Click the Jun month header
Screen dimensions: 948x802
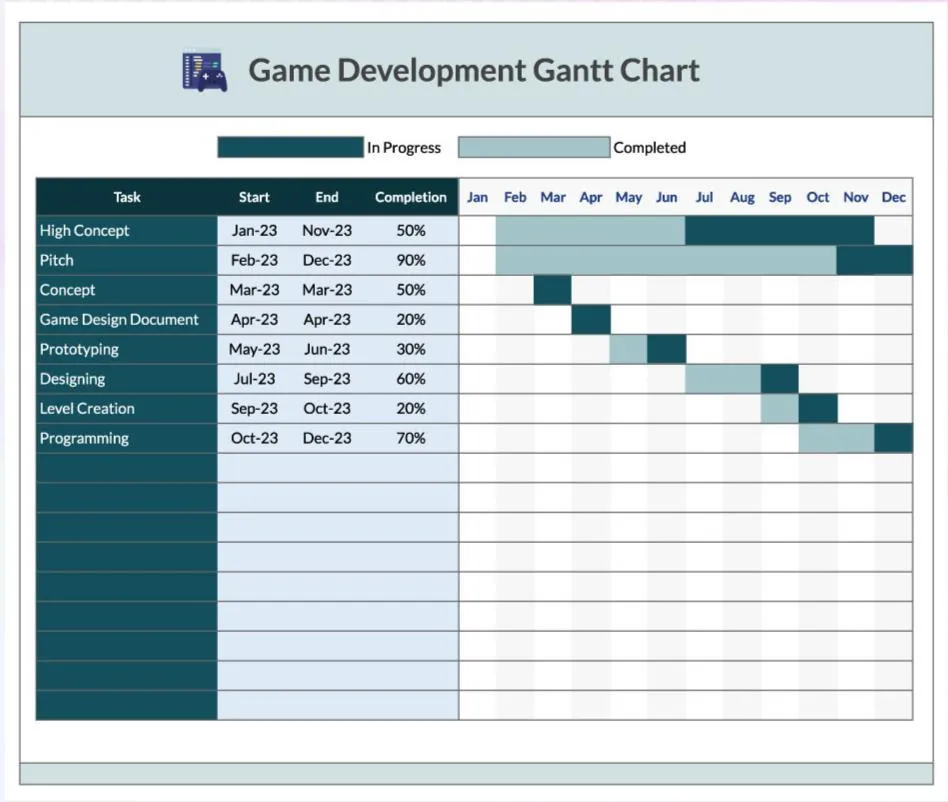point(666,197)
